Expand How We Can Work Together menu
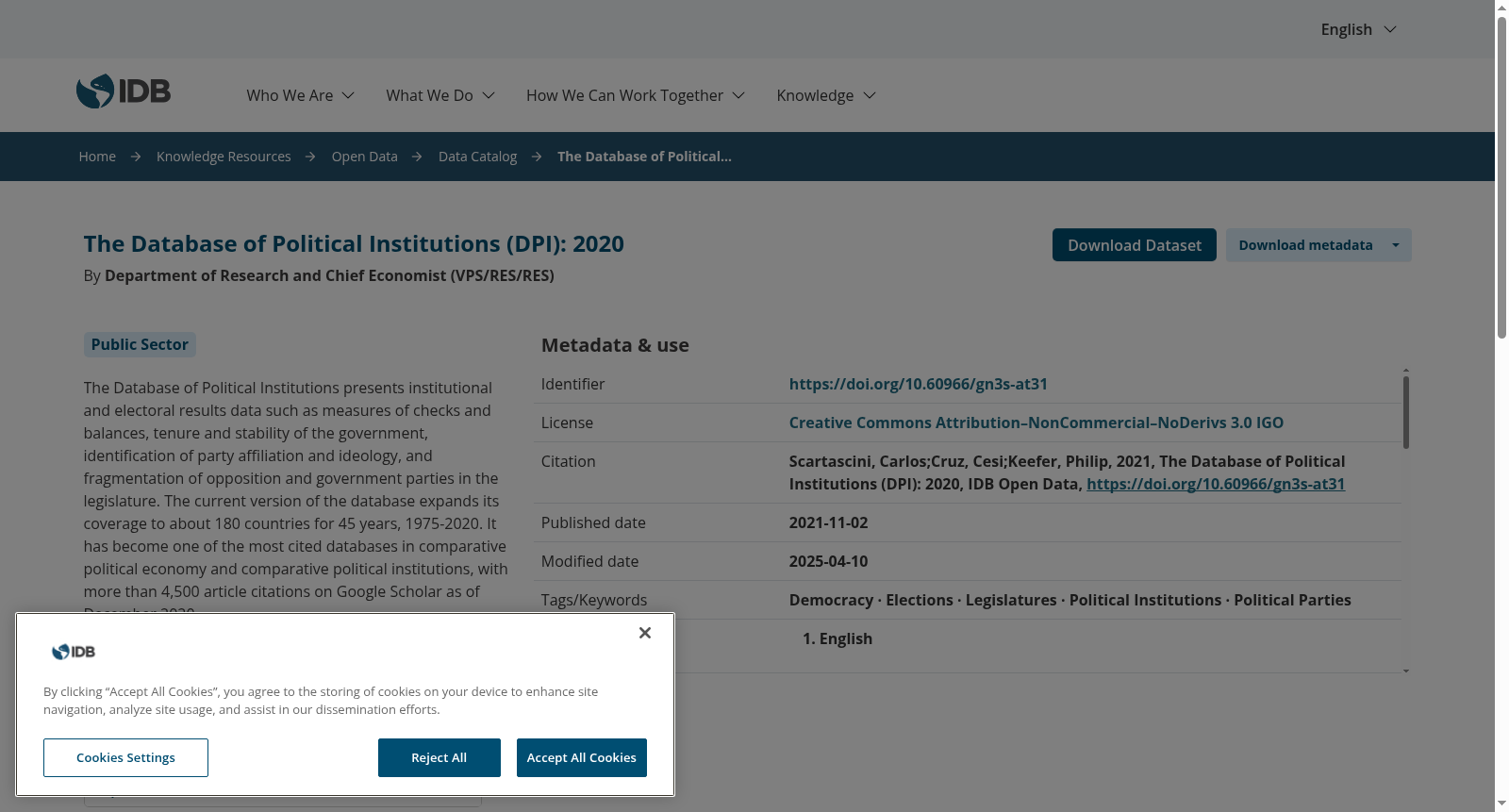This screenshot has width=1509, height=812. (x=636, y=95)
